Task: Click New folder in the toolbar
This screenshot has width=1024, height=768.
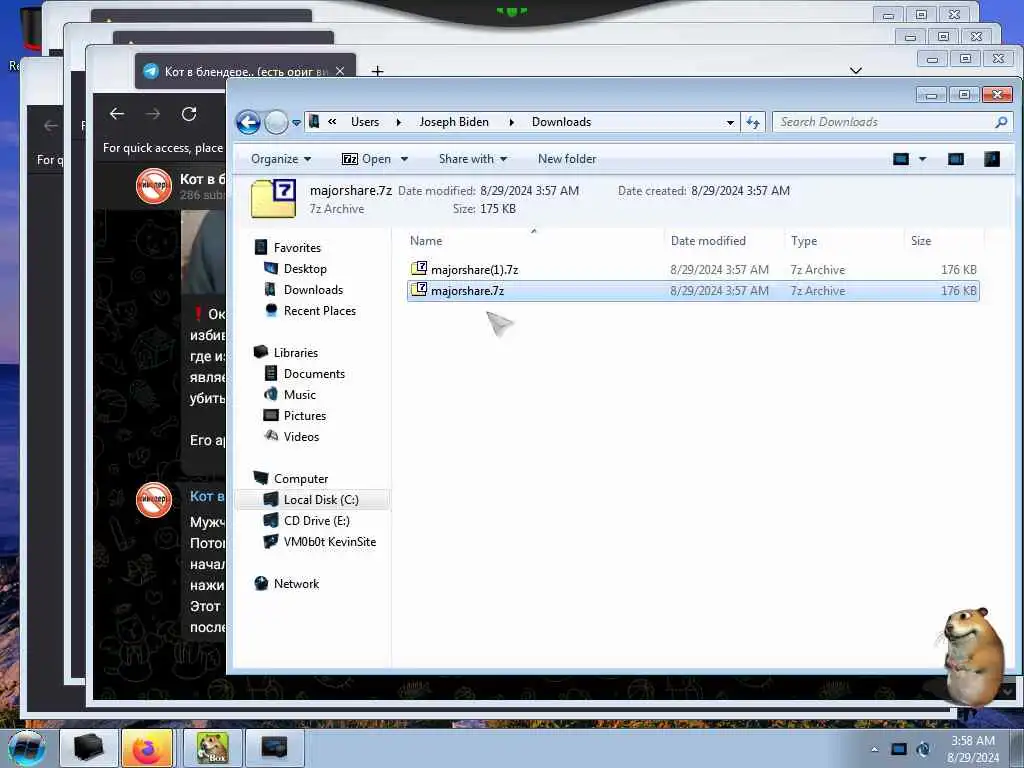Action: (567, 159)
